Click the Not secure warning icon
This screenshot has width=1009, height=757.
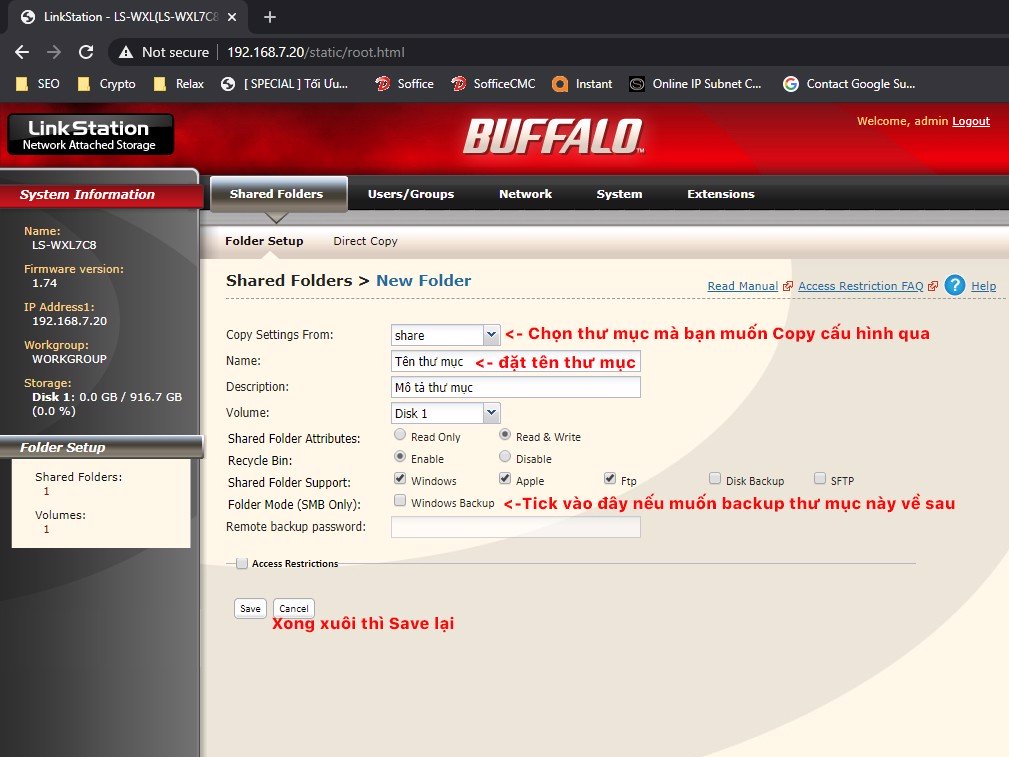(126, 52)
